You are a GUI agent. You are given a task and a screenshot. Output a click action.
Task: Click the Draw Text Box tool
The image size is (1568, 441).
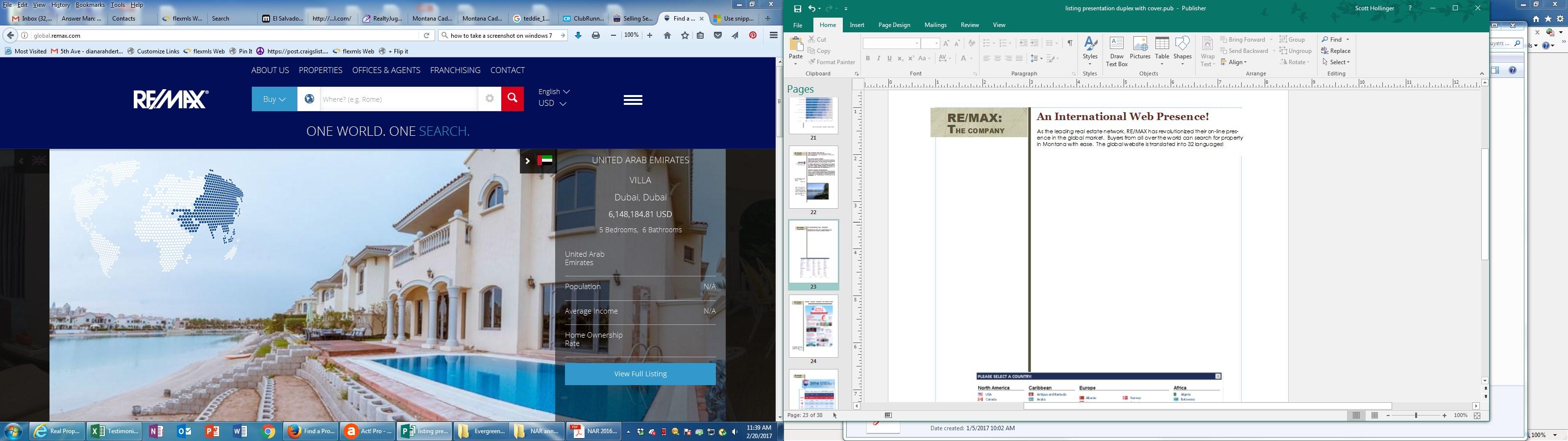point(1117,51)
